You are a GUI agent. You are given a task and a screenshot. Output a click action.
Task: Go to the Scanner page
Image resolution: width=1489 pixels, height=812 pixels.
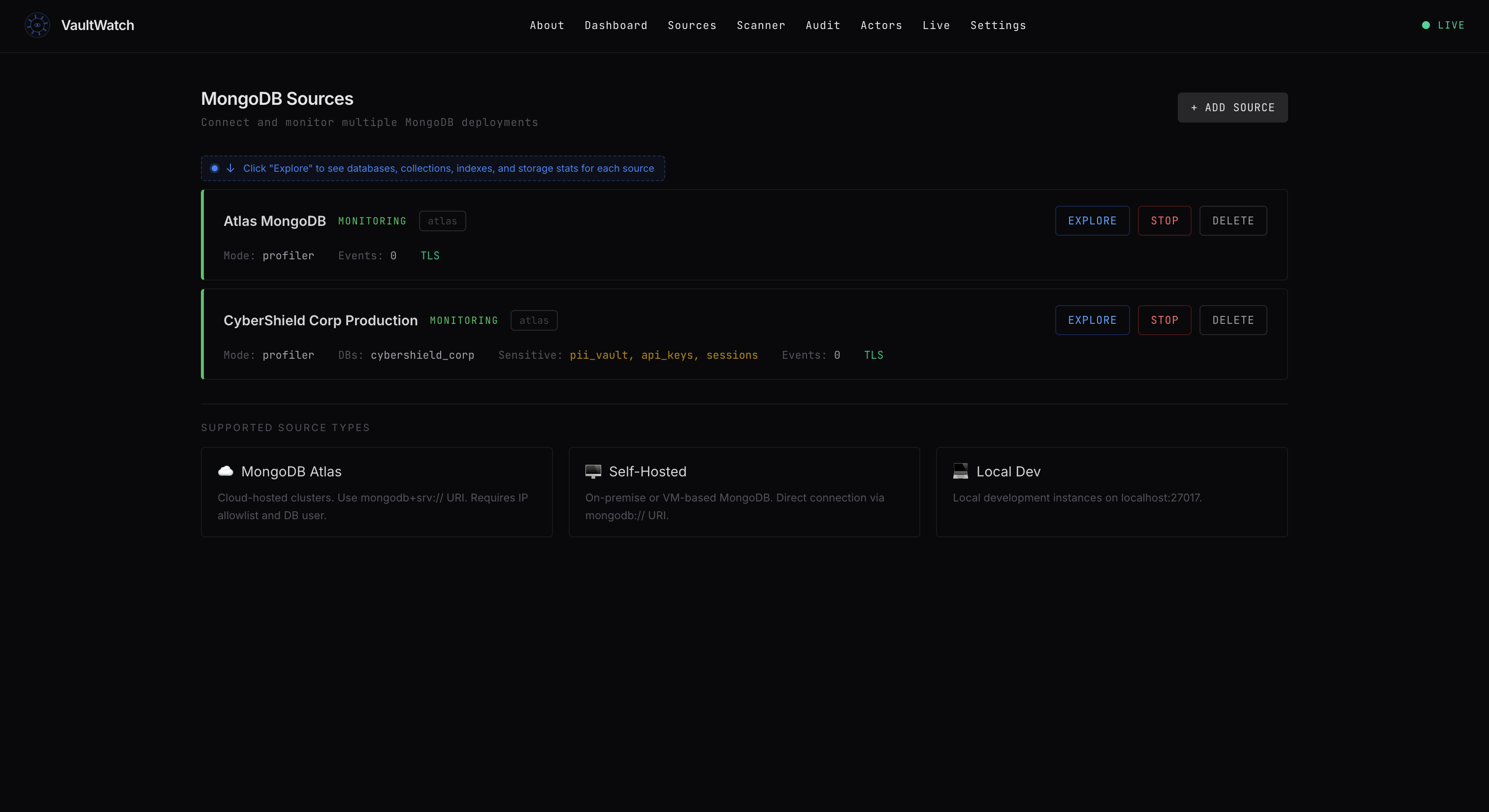click(761, 26)
